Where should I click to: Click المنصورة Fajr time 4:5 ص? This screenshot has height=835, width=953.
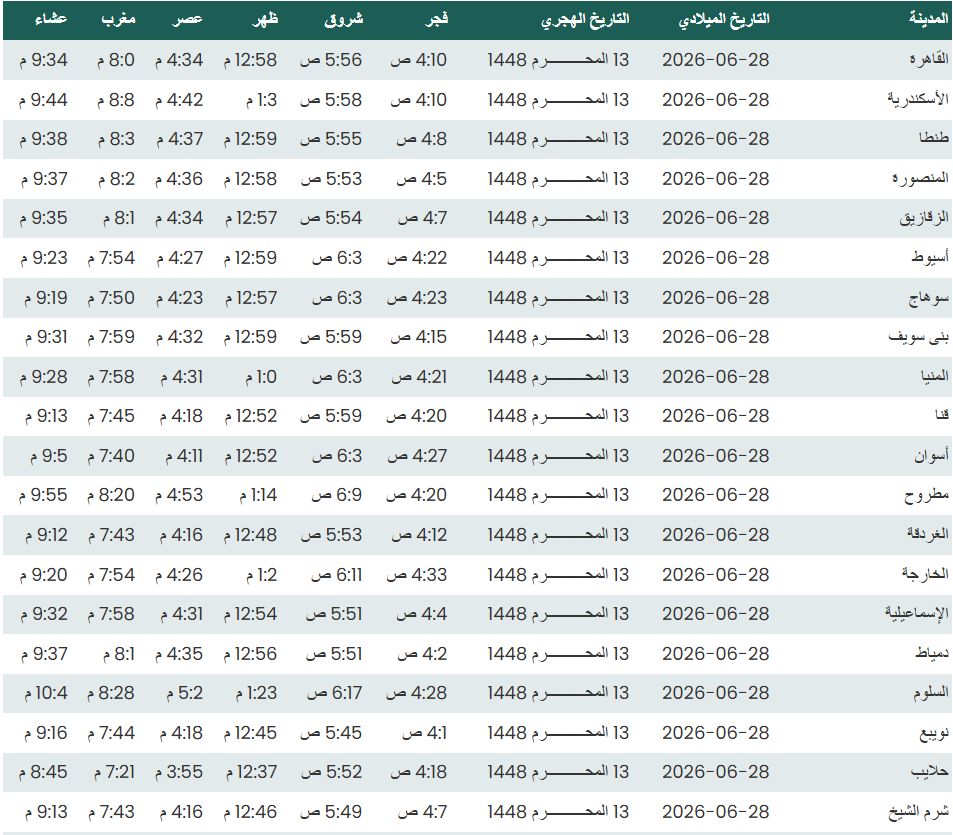click(421, 179)
